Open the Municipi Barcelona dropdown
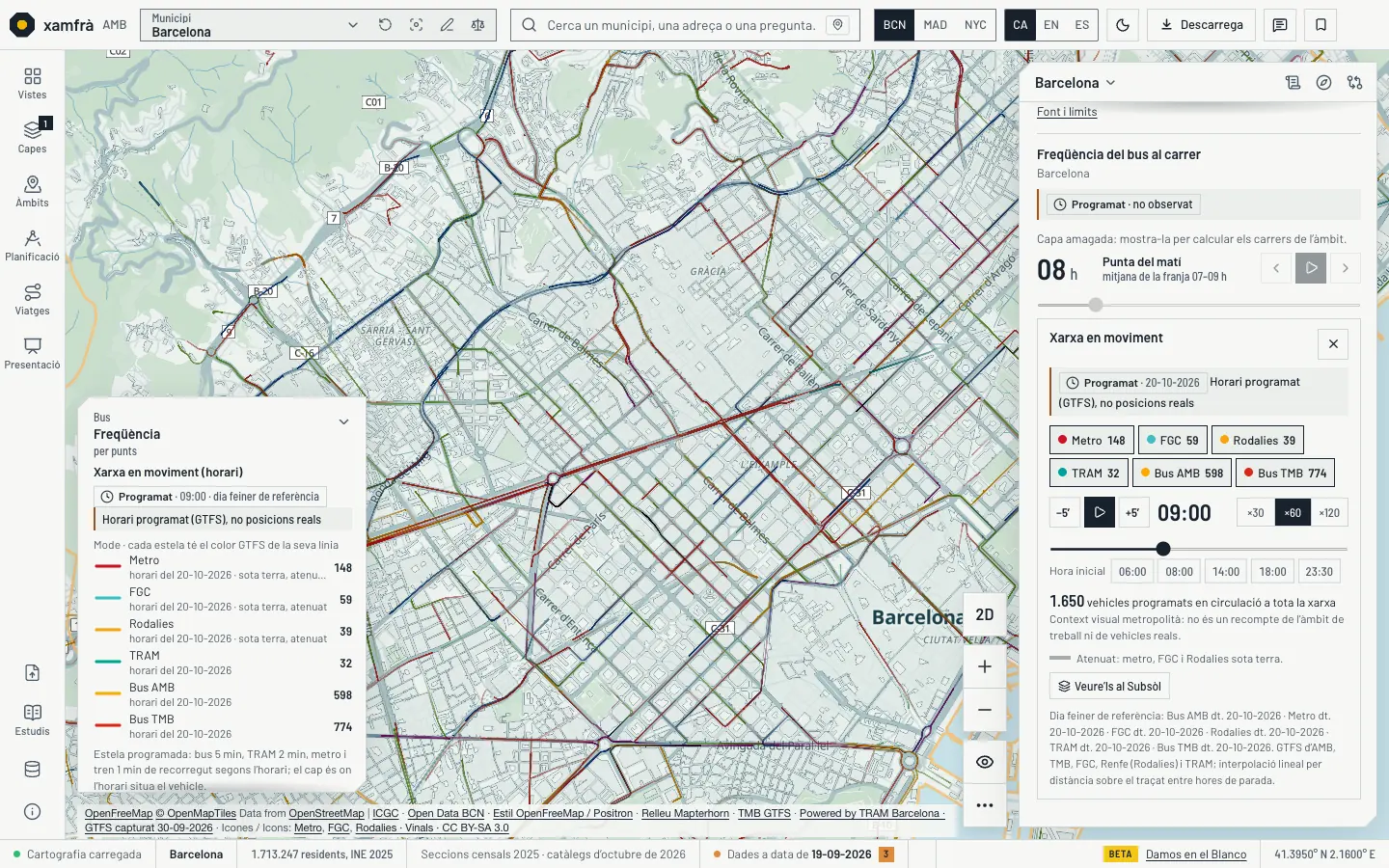The width and height of the screenshot is (1389, 868). (256, 25)
